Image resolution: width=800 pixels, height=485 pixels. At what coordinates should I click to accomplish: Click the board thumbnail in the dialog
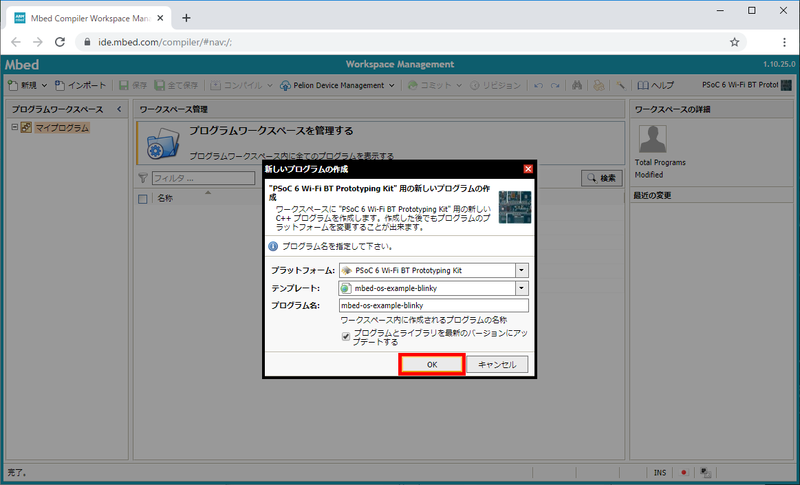point(515,207)
